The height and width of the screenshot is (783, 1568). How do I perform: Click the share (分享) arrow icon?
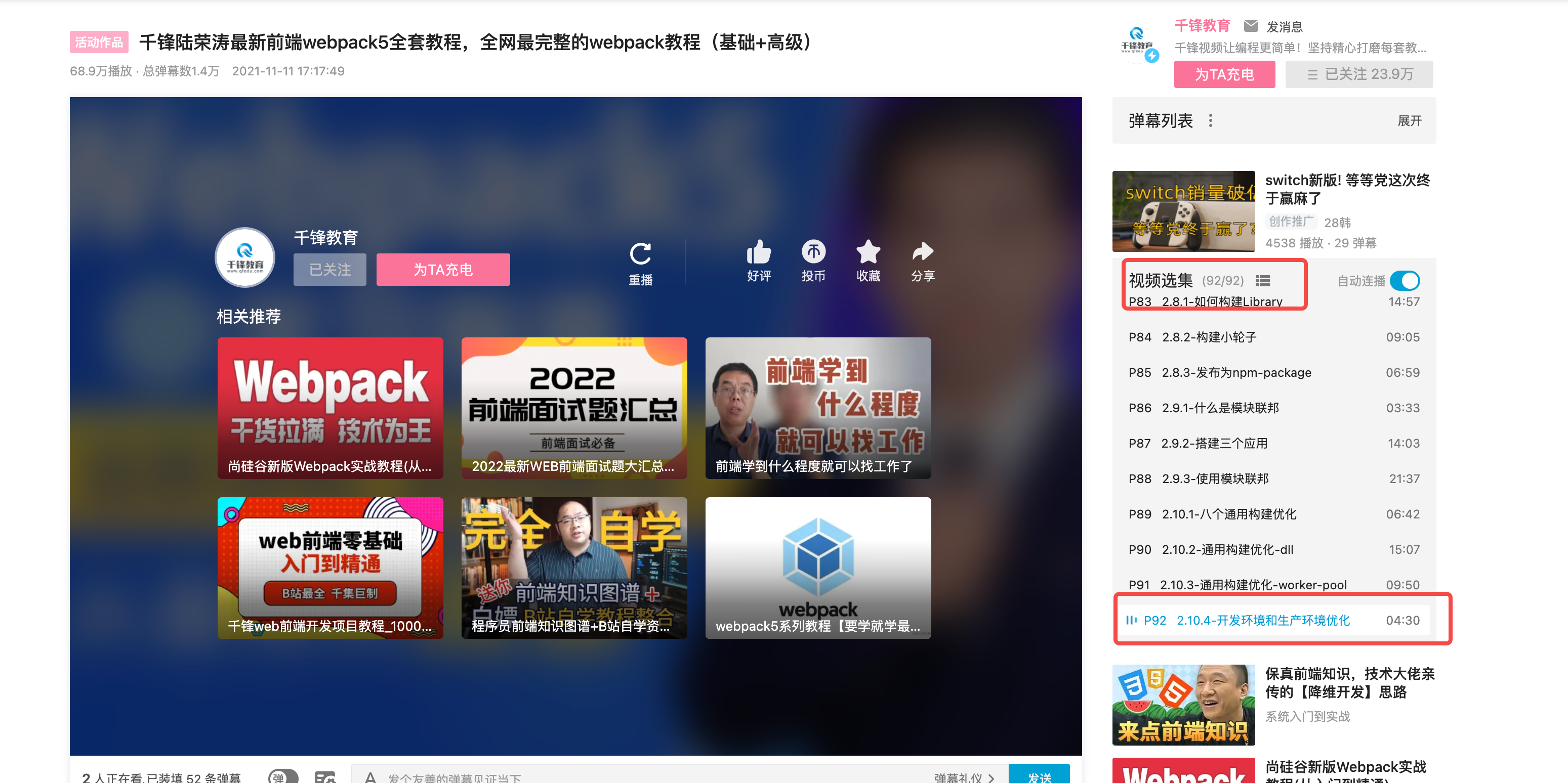coord(923,251)
